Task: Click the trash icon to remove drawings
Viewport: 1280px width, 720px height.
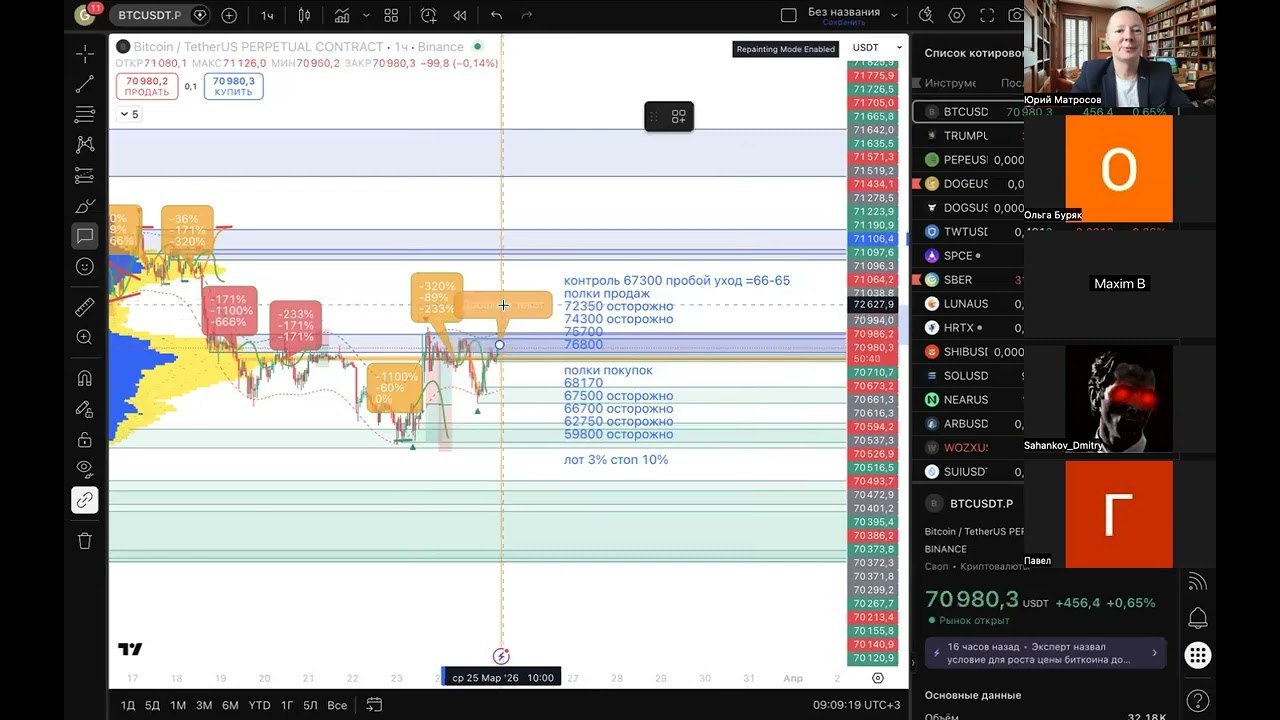Action: coord(85,541)
